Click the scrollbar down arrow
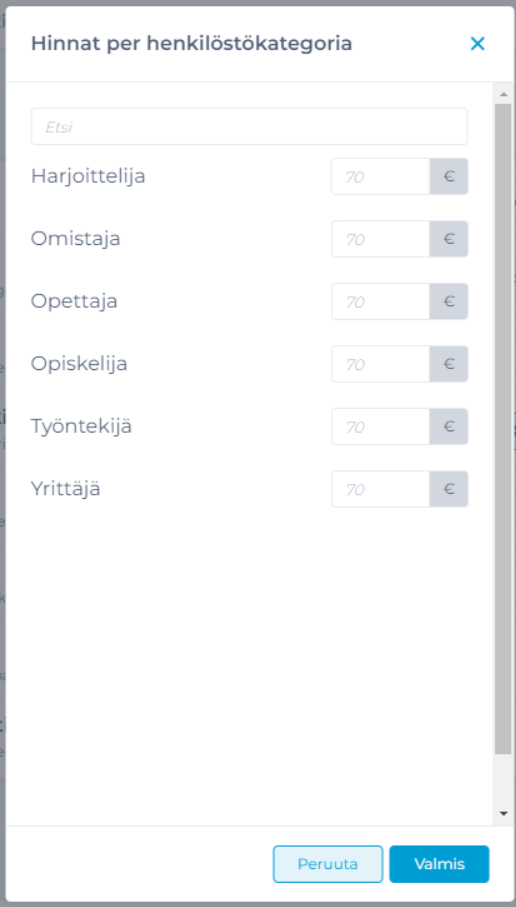 click(x=503, y=813)
